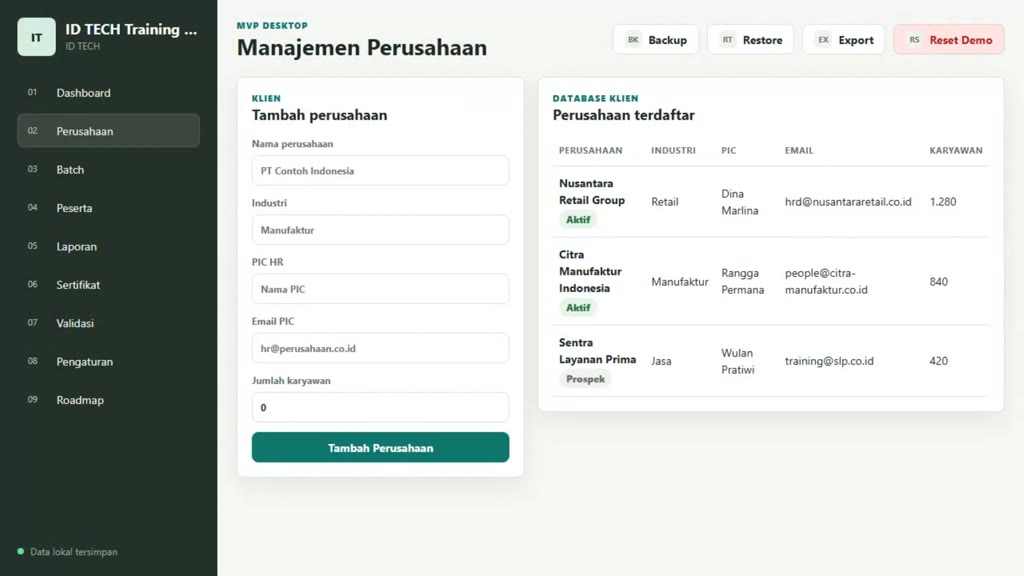This screenshot has height=576, width=1024.
Task: Click employee count 420
Action: point(938,360)
